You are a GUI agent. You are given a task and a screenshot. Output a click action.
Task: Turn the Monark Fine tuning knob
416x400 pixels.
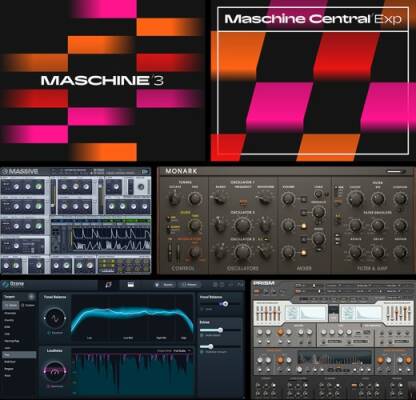195,199
